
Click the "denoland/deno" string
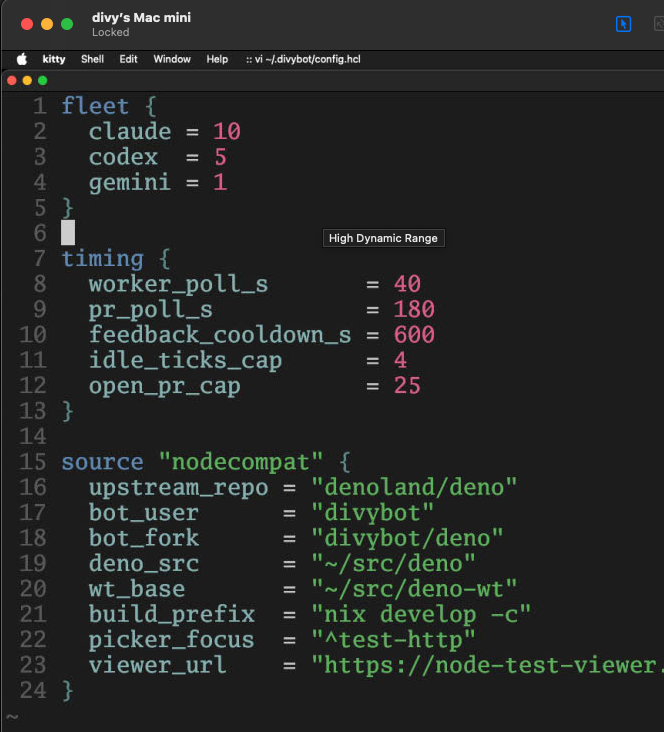(x=414, y=487)
